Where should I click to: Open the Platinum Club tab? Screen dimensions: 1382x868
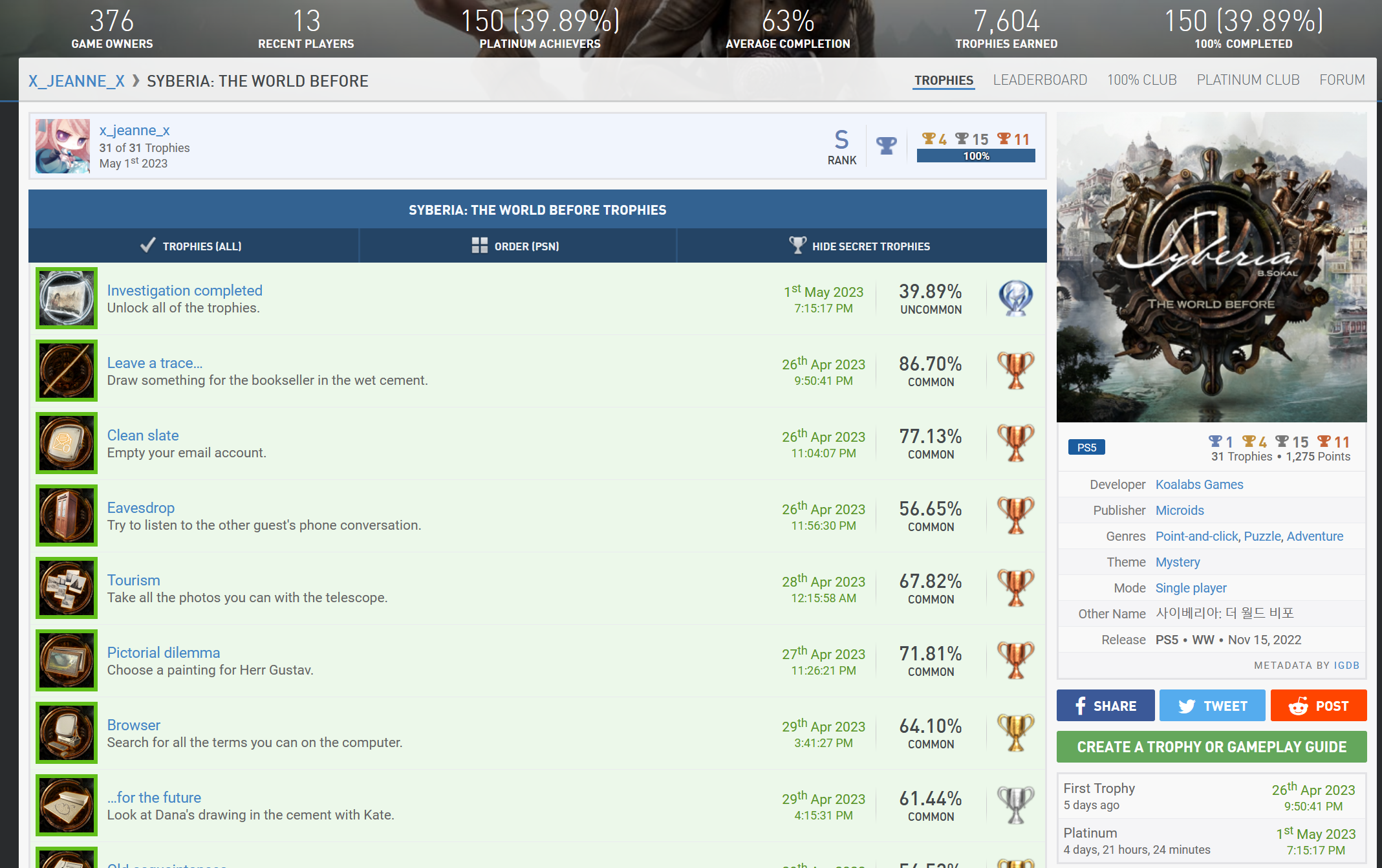(x=1247, y=80)
